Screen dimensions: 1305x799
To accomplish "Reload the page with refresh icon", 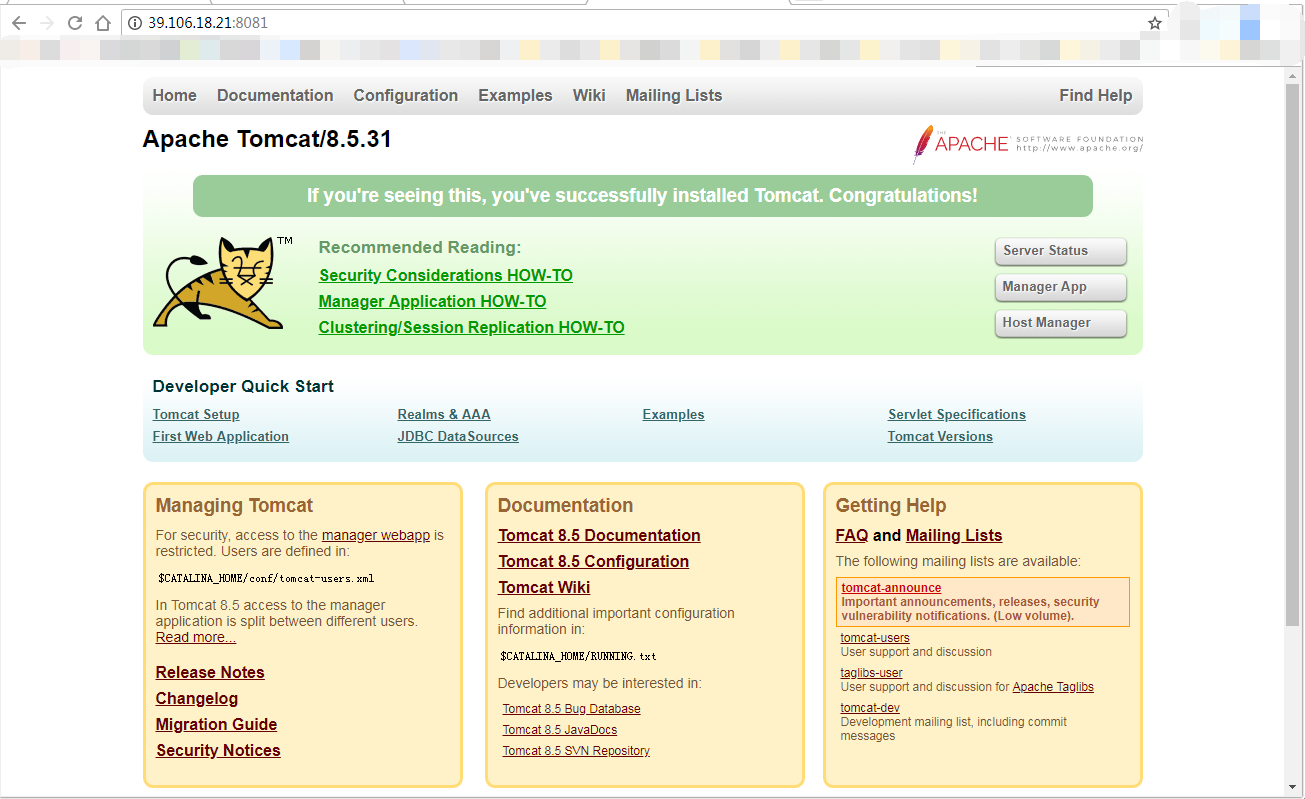I will [75, 23].
